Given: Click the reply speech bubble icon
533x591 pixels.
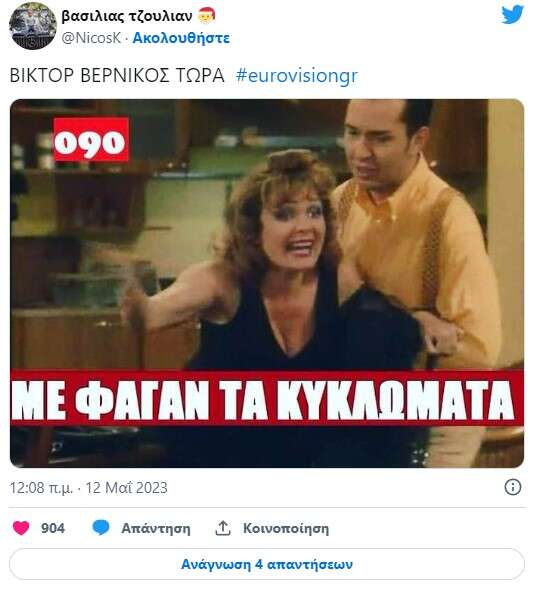Looking at the screenshot, I should coord(101,528).
